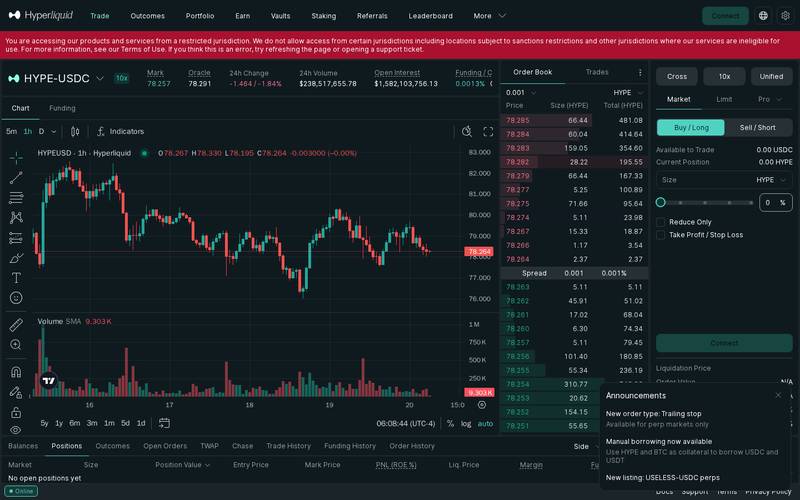800x500 pixels.
Task: Switch to the Funding tab
Action: 62,108
